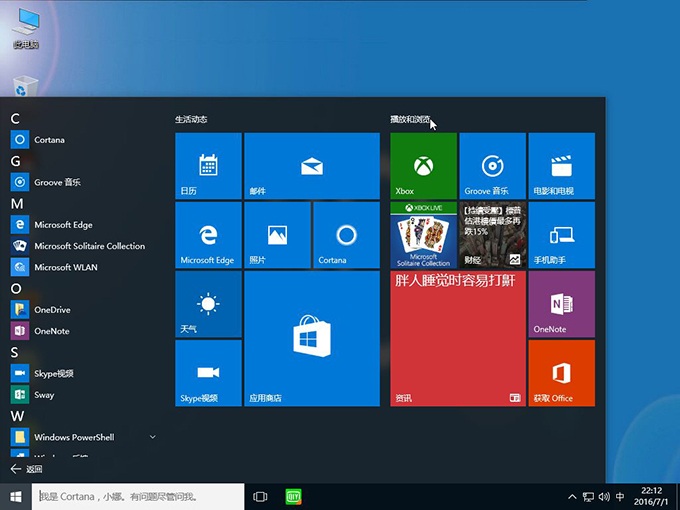The image size is (680, 510).
Task: Open the 电影和电视 tile
Action: [561, 166]
